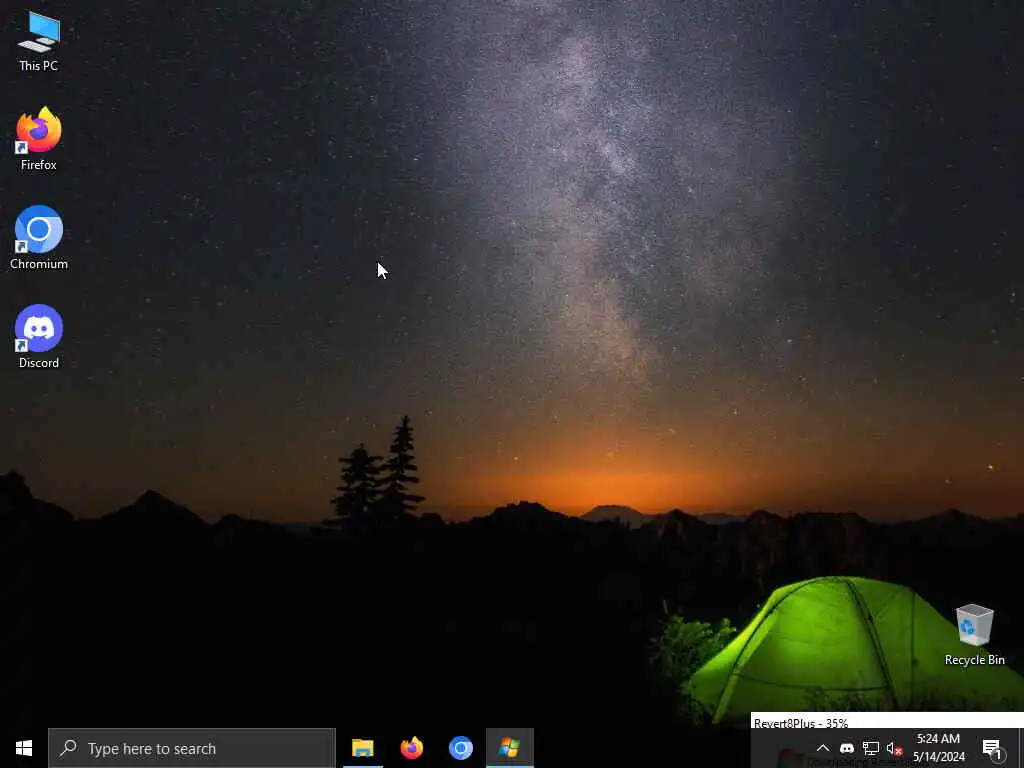Click the Revert8Plus - 35% tooltip text
1024x768 pixels.
pyautogui.click(x=801, y=723)
